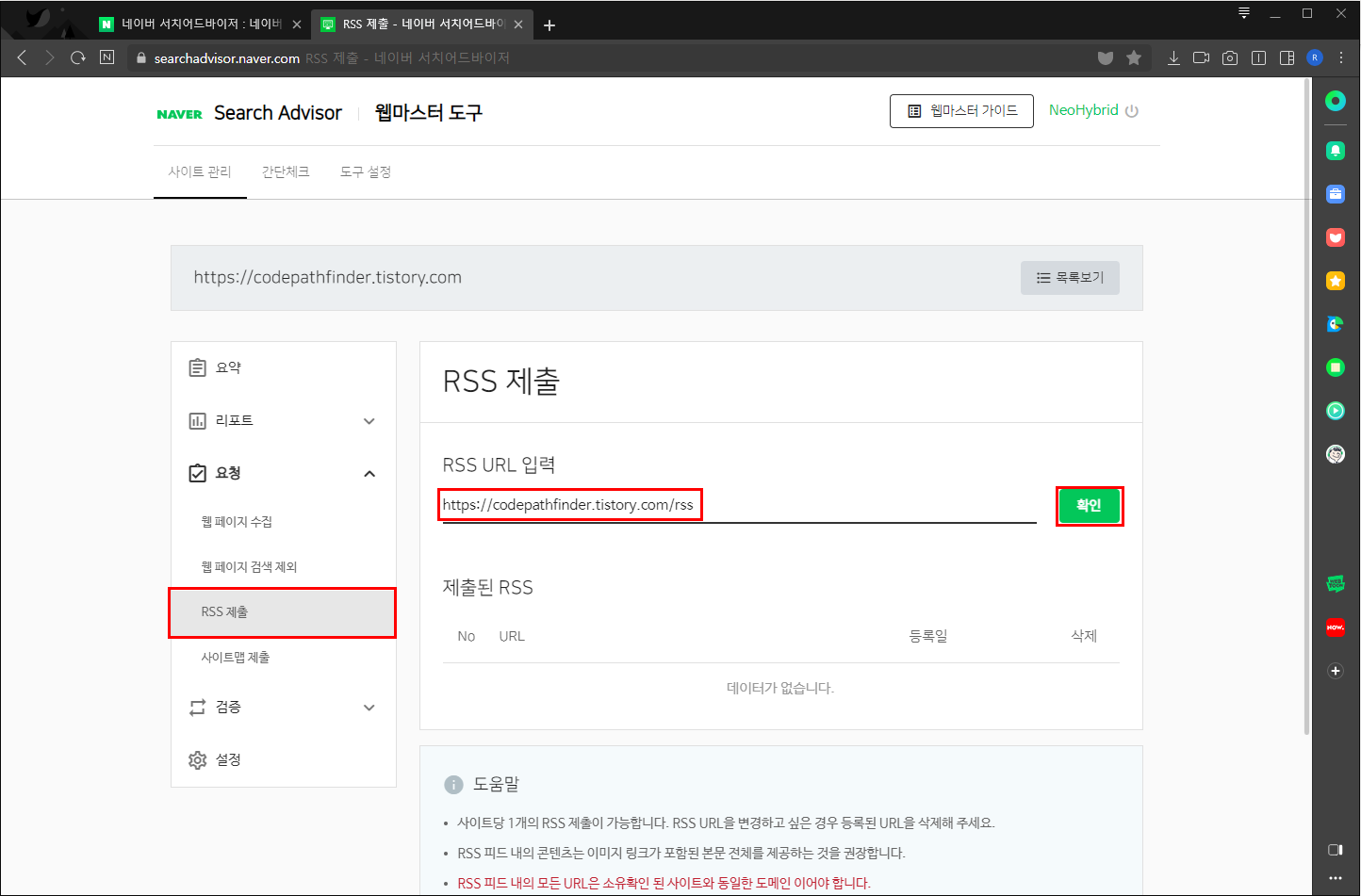This screenshot has width=1361, height=896.
Task: Click the page vertical scrollbar
Action: [1306, 405]
